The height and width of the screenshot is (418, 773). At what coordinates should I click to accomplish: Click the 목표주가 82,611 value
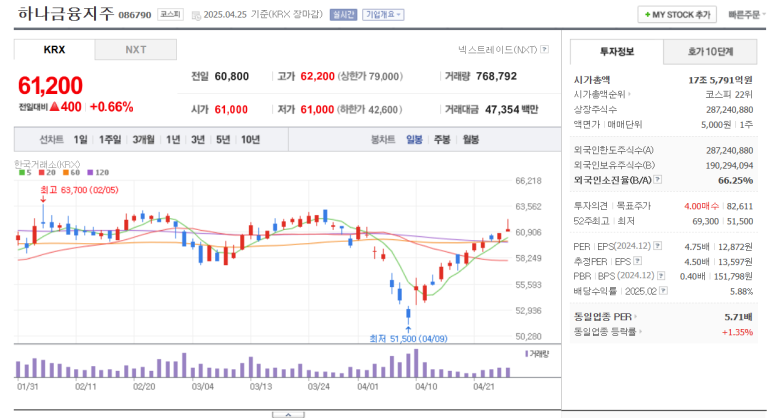[739, 206]
